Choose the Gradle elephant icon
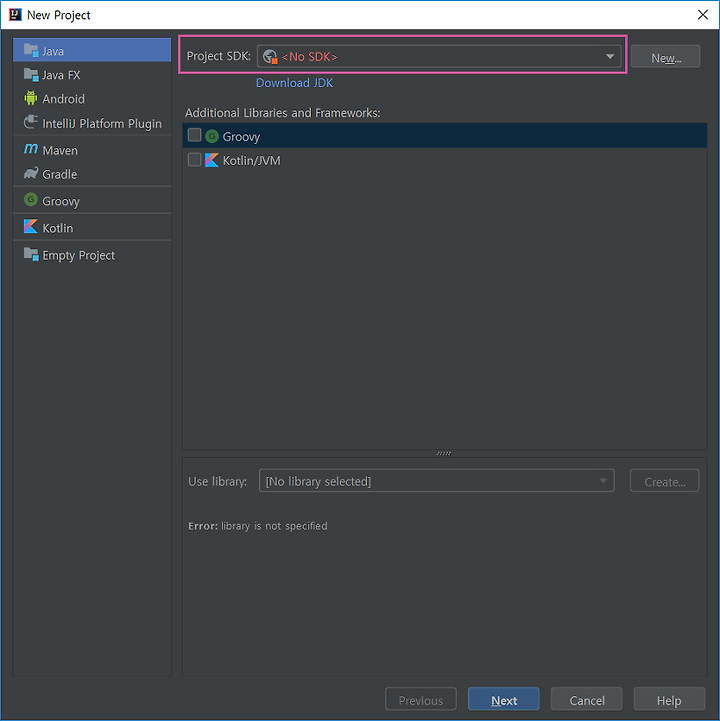Screen dimensions: 720x721 (31, 173)
